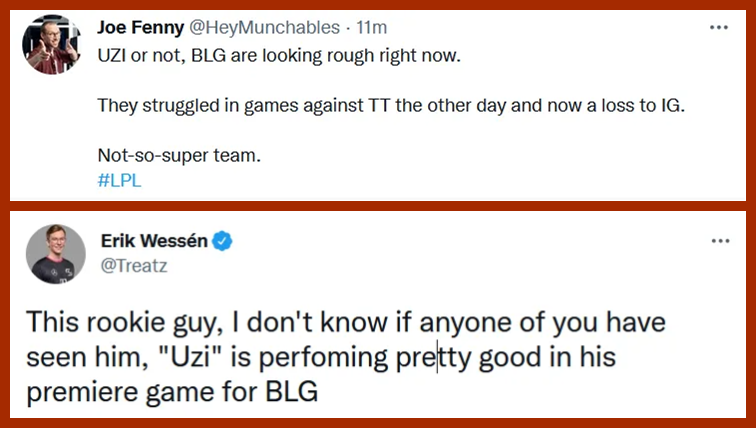The image size is (756, 428).
Task: Click "premiere game for BLG" line
Action: pos(172,391)
